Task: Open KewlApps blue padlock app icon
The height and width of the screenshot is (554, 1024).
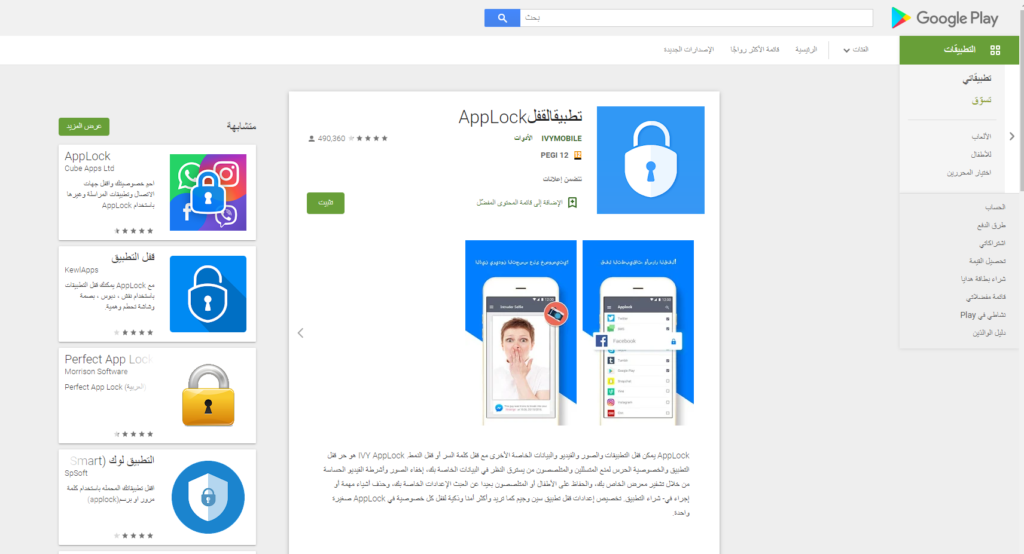Action: [208, 294]
